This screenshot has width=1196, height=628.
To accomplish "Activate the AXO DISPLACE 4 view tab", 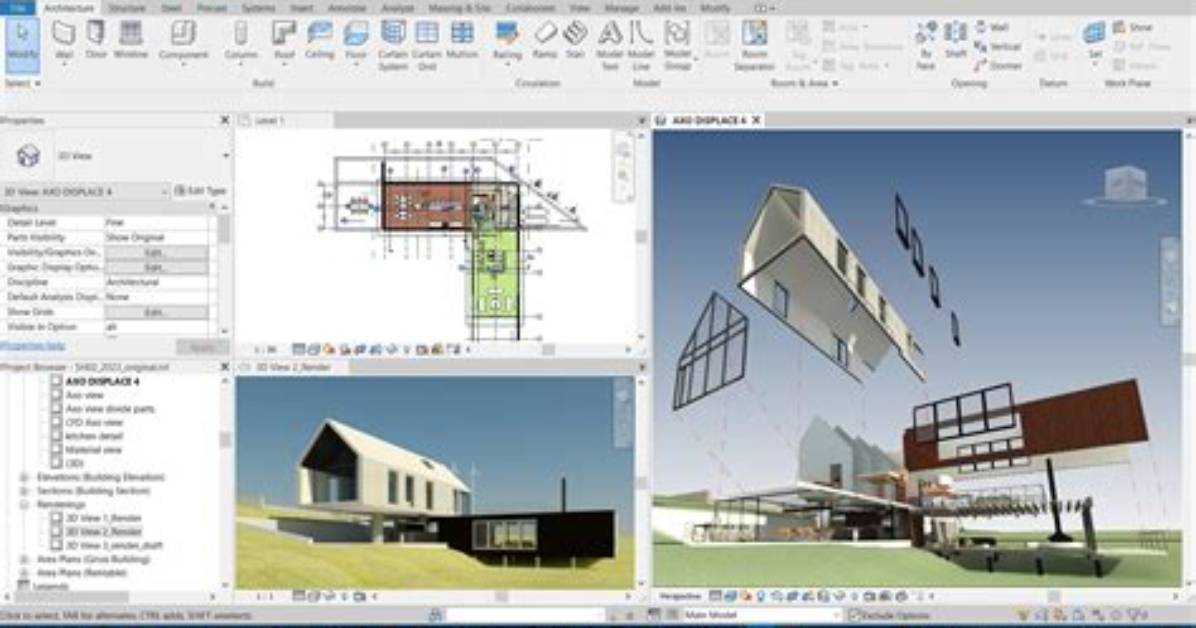I will click(709, 120).
